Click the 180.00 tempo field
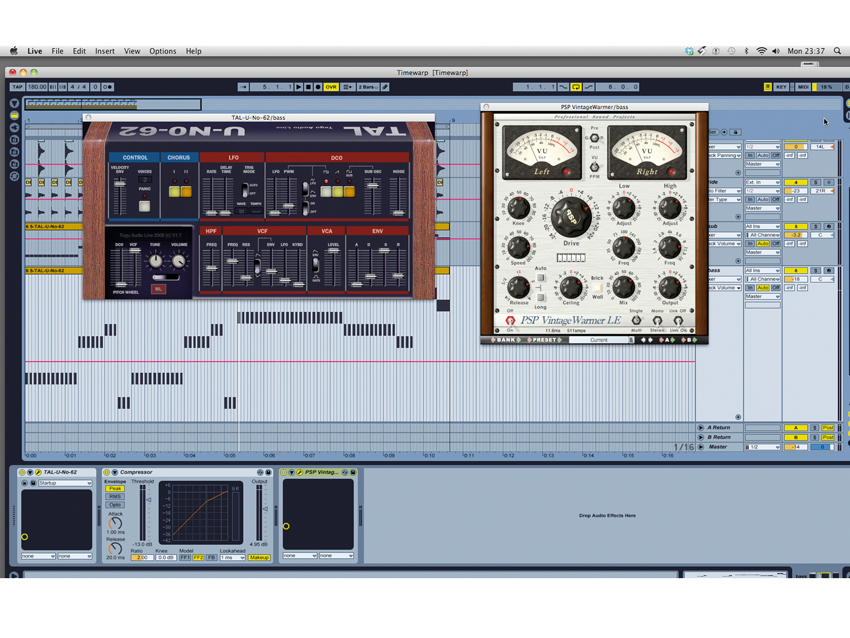 pos(37,87)
